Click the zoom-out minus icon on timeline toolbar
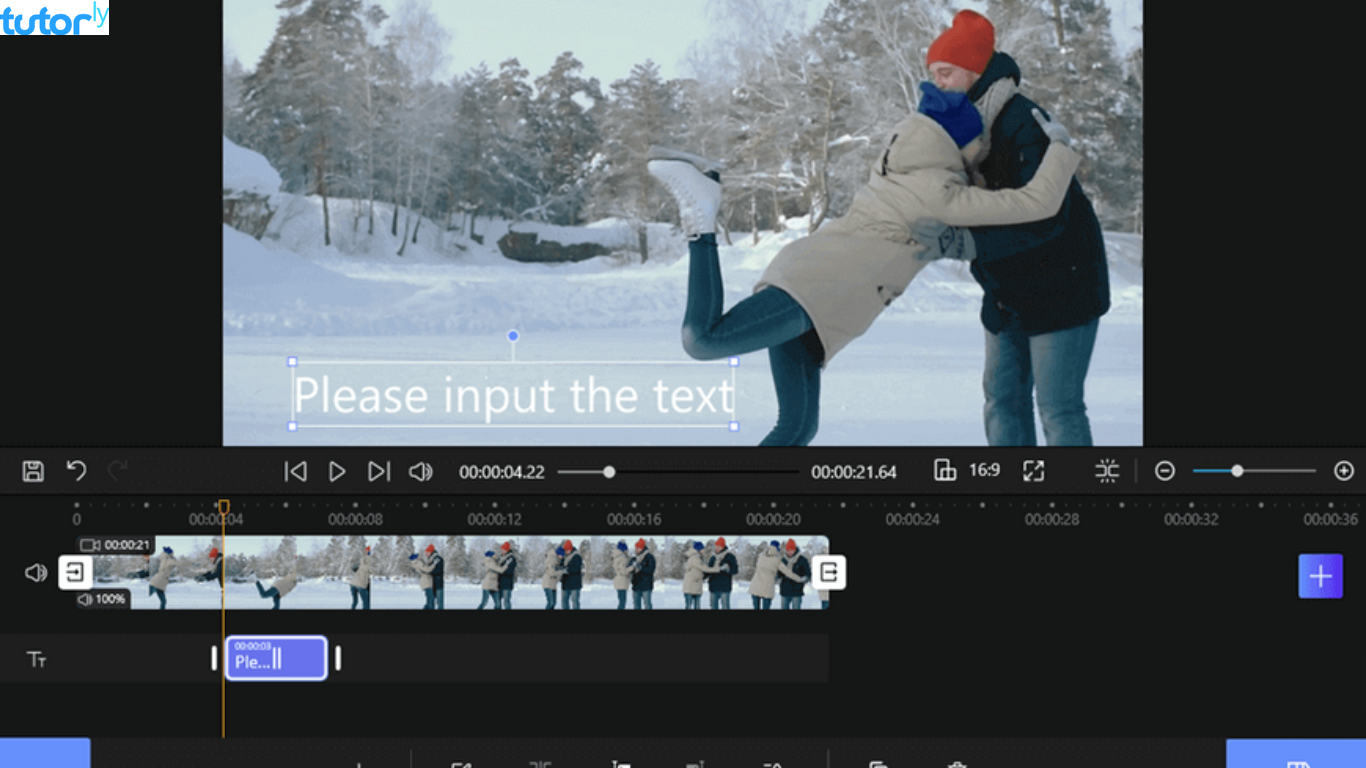This screenshot has width=1366, height=768. (1164, 470)
